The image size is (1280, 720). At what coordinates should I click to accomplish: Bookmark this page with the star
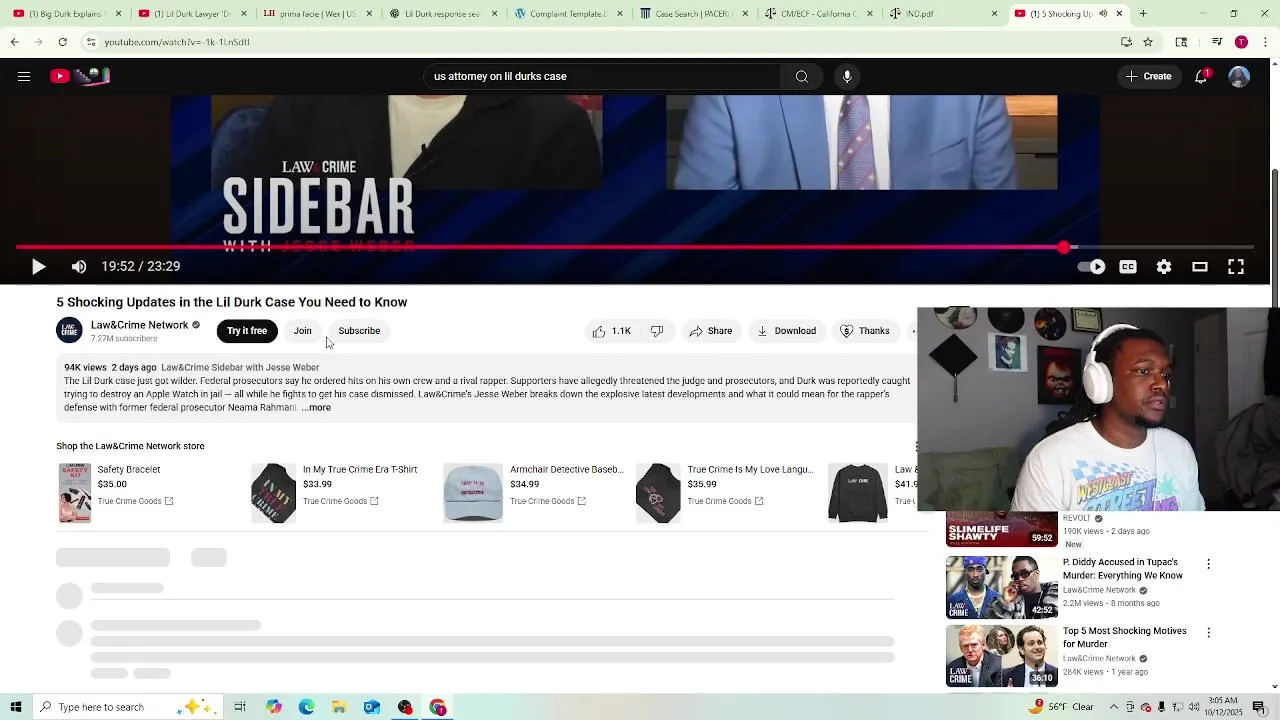point(1148,42)
